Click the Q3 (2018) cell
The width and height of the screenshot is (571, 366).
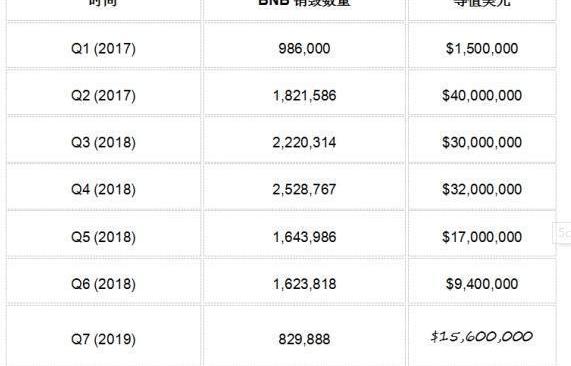click(103, 142)
